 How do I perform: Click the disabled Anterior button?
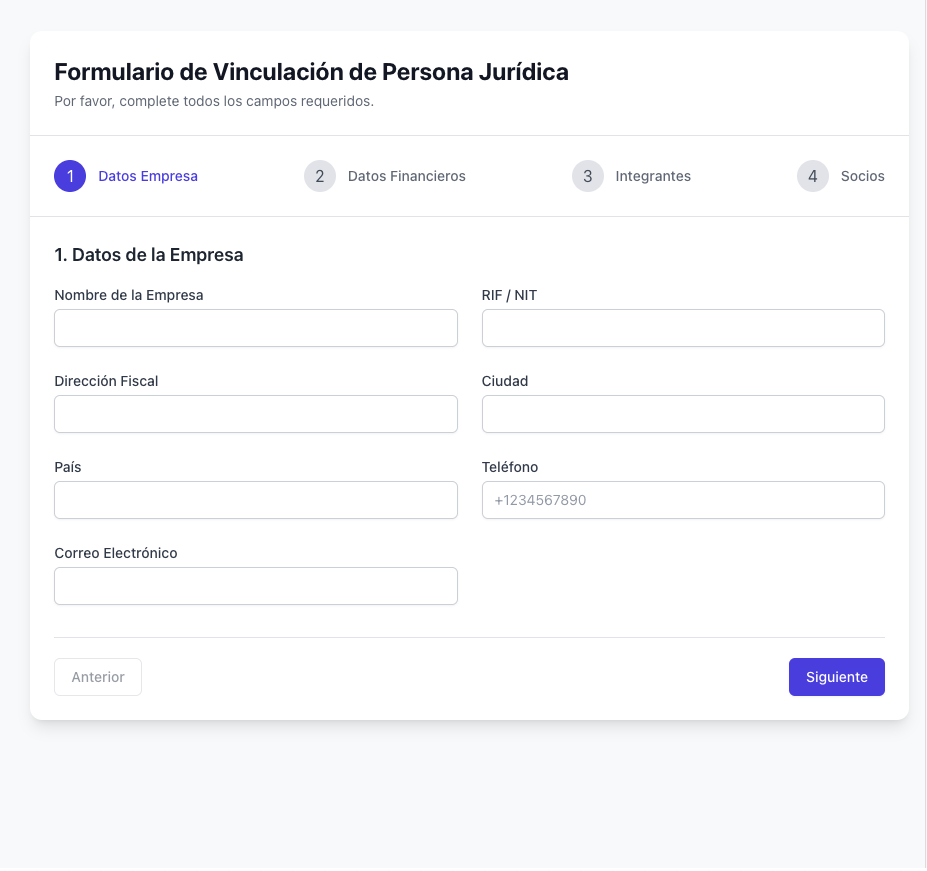(97, 677)
